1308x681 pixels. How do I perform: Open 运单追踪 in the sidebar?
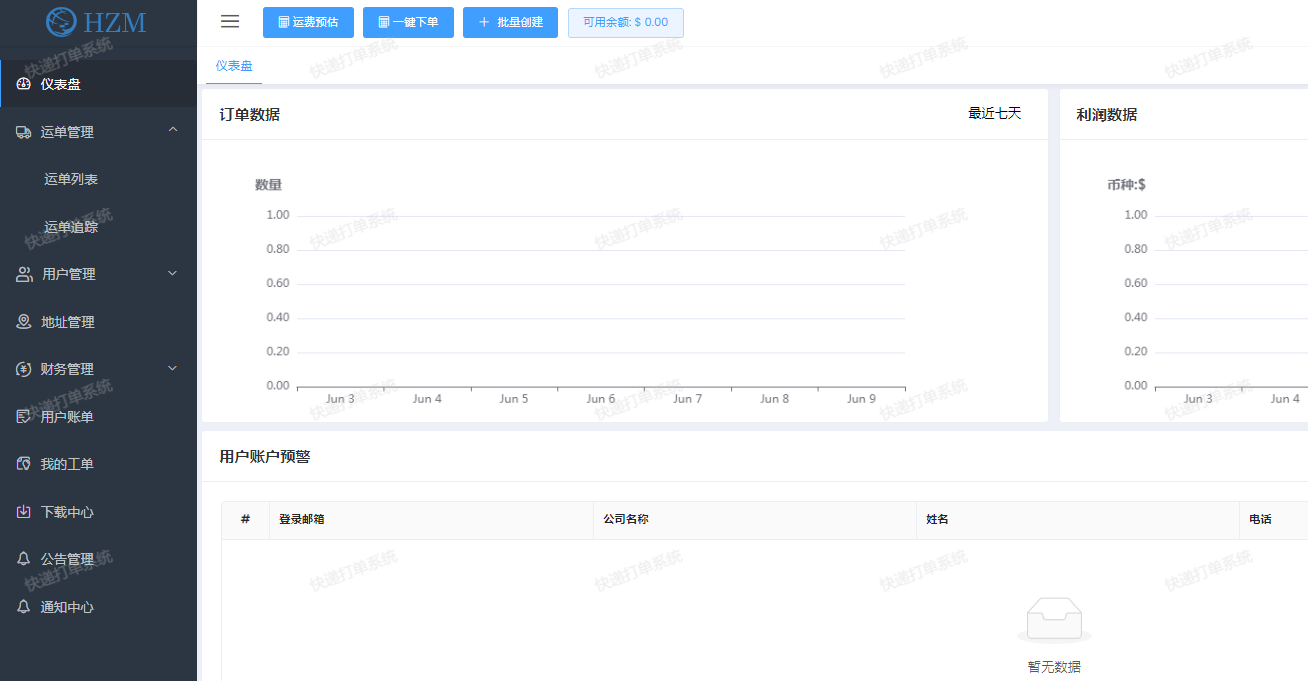click(x=71, y=227)
